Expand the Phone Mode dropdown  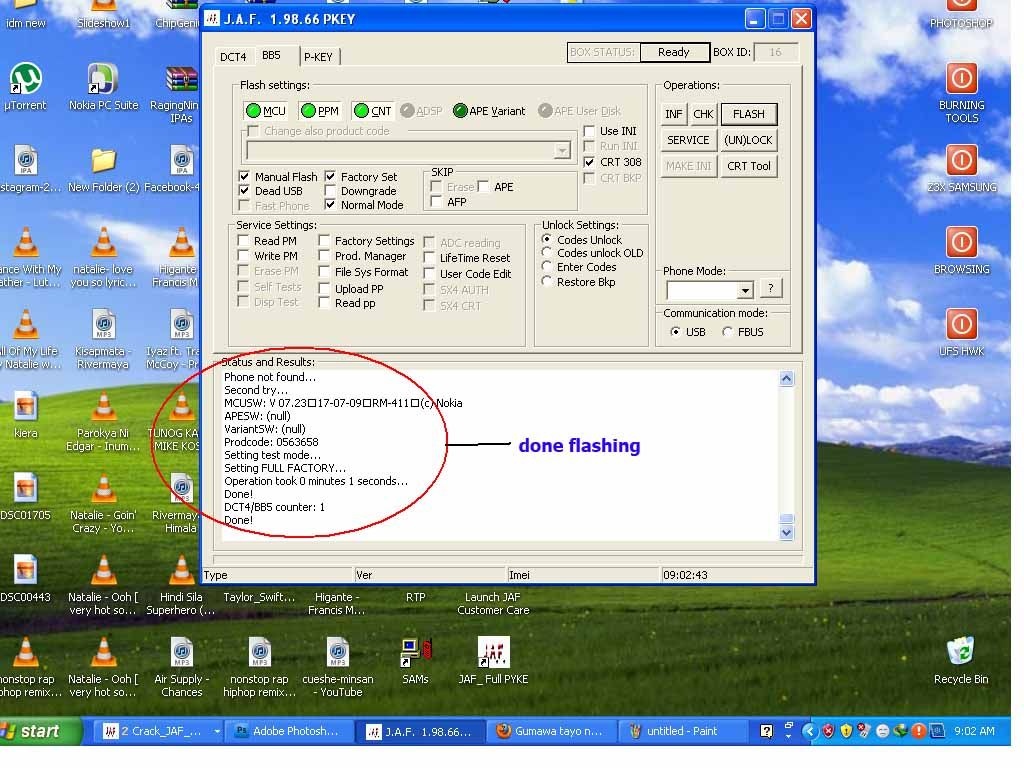(x=744, y=291)
